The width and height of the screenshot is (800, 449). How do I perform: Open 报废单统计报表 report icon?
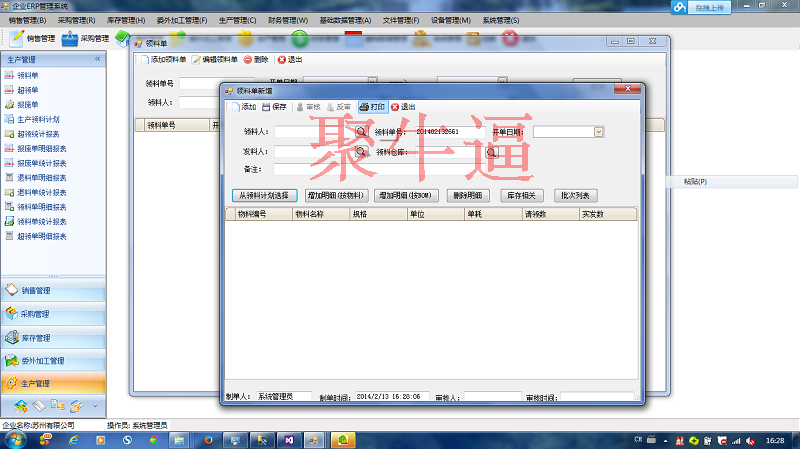pyautogui.click(x=9, y=163)
